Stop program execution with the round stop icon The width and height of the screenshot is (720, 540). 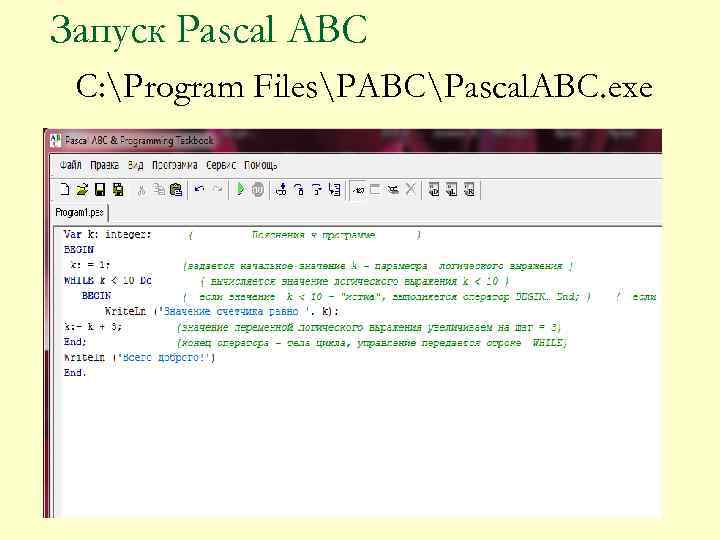point(258,189)
